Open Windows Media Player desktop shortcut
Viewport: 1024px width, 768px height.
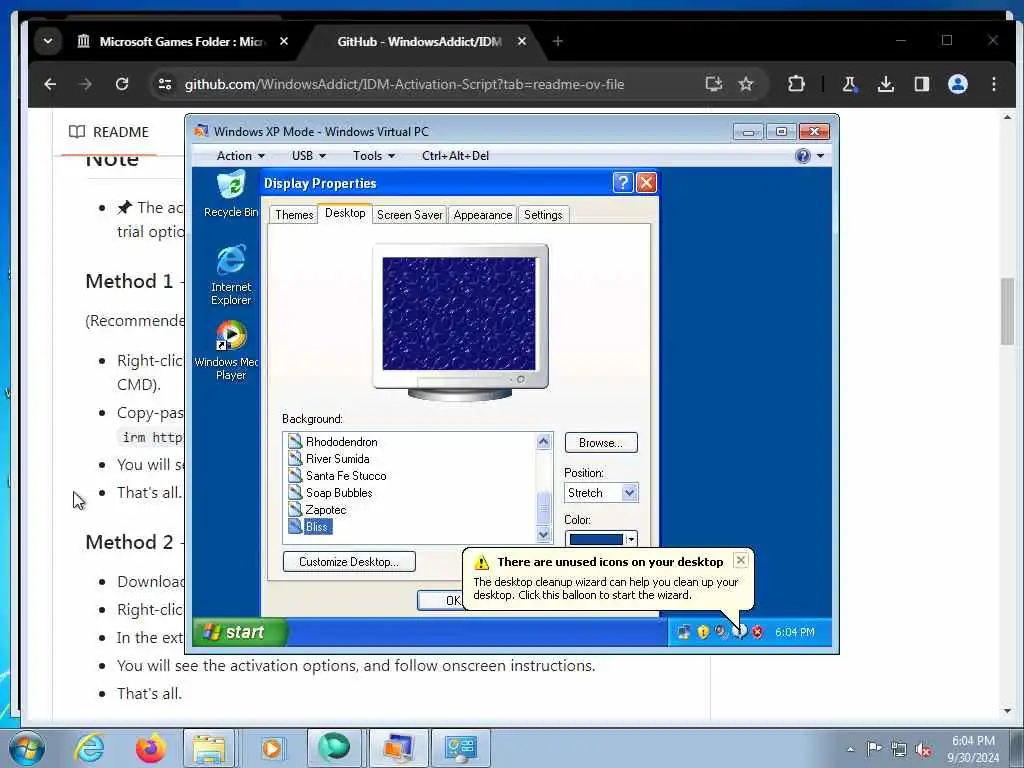coord(228,351)
